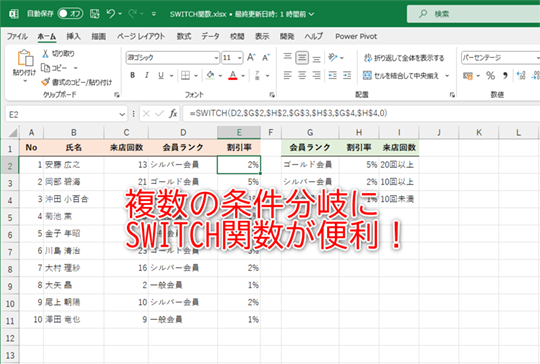
Task: Click Align Right icon
Action: [316, 75]
